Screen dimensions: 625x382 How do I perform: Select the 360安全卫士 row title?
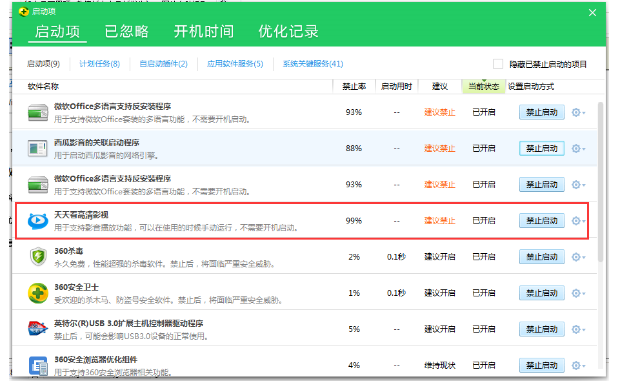(77, 287)
